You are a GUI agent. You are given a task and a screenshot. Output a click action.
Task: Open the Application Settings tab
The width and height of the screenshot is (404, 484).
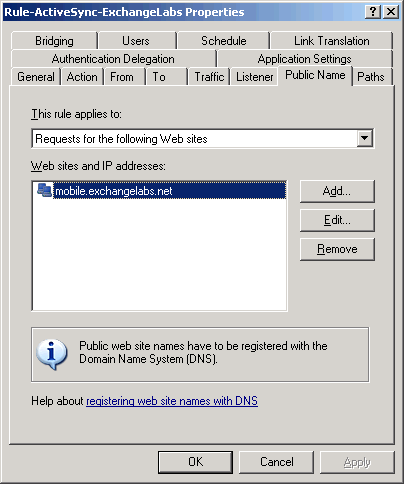click(304, 59)
